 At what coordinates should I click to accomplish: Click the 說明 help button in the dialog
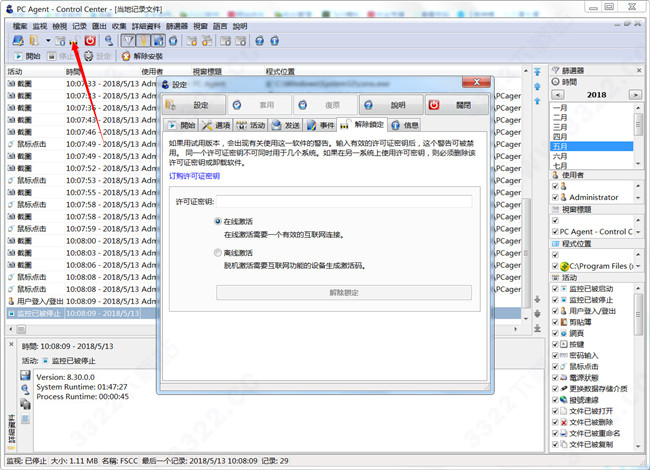pos(391,105)
